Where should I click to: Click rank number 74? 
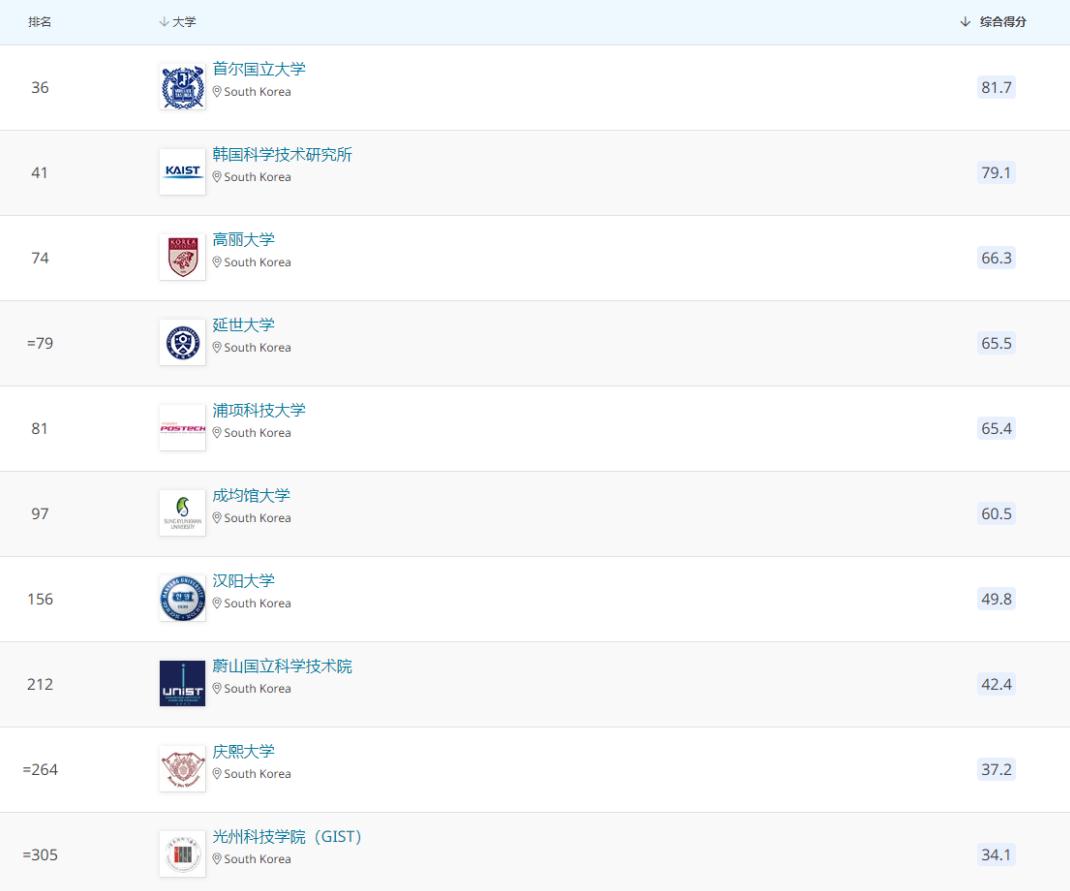click(x=40, y=258)
